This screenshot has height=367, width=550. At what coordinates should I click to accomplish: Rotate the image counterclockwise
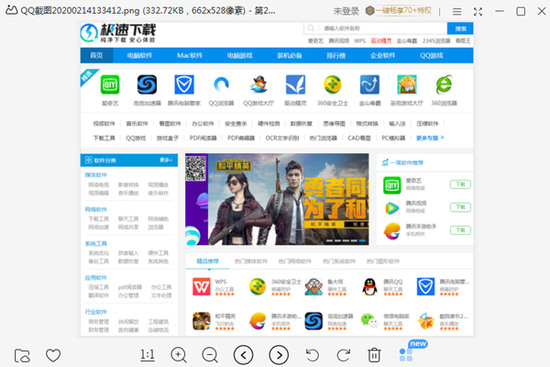[x=312, y=355]
